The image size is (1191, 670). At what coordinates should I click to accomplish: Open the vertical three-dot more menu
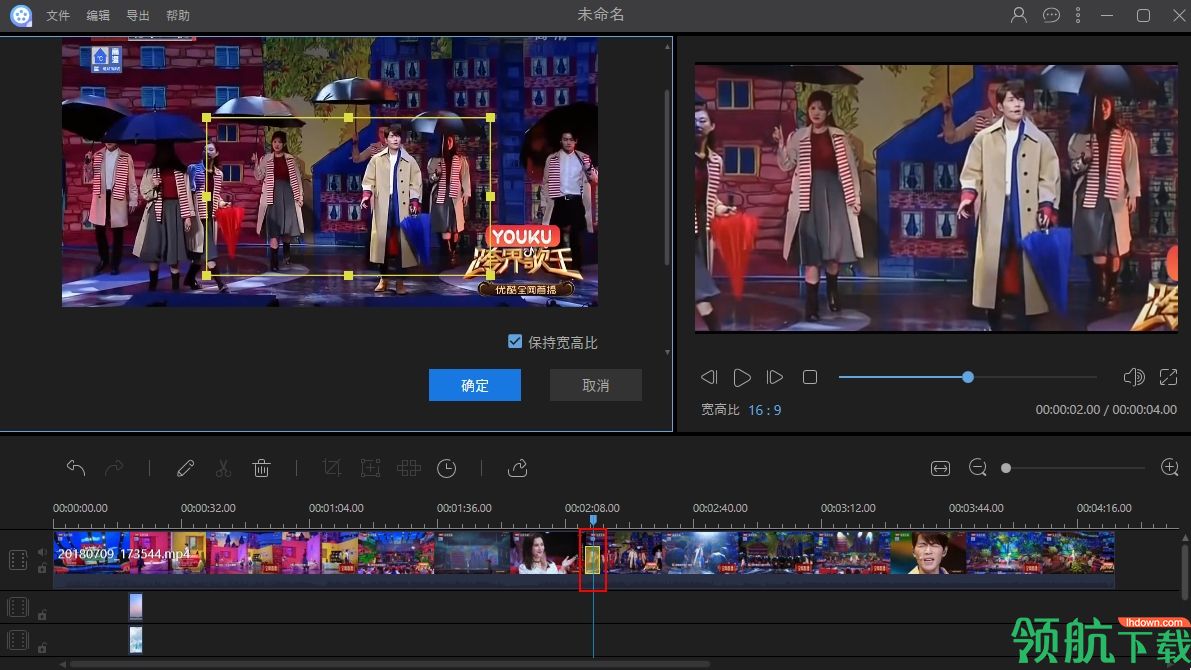click(1078, 15)
